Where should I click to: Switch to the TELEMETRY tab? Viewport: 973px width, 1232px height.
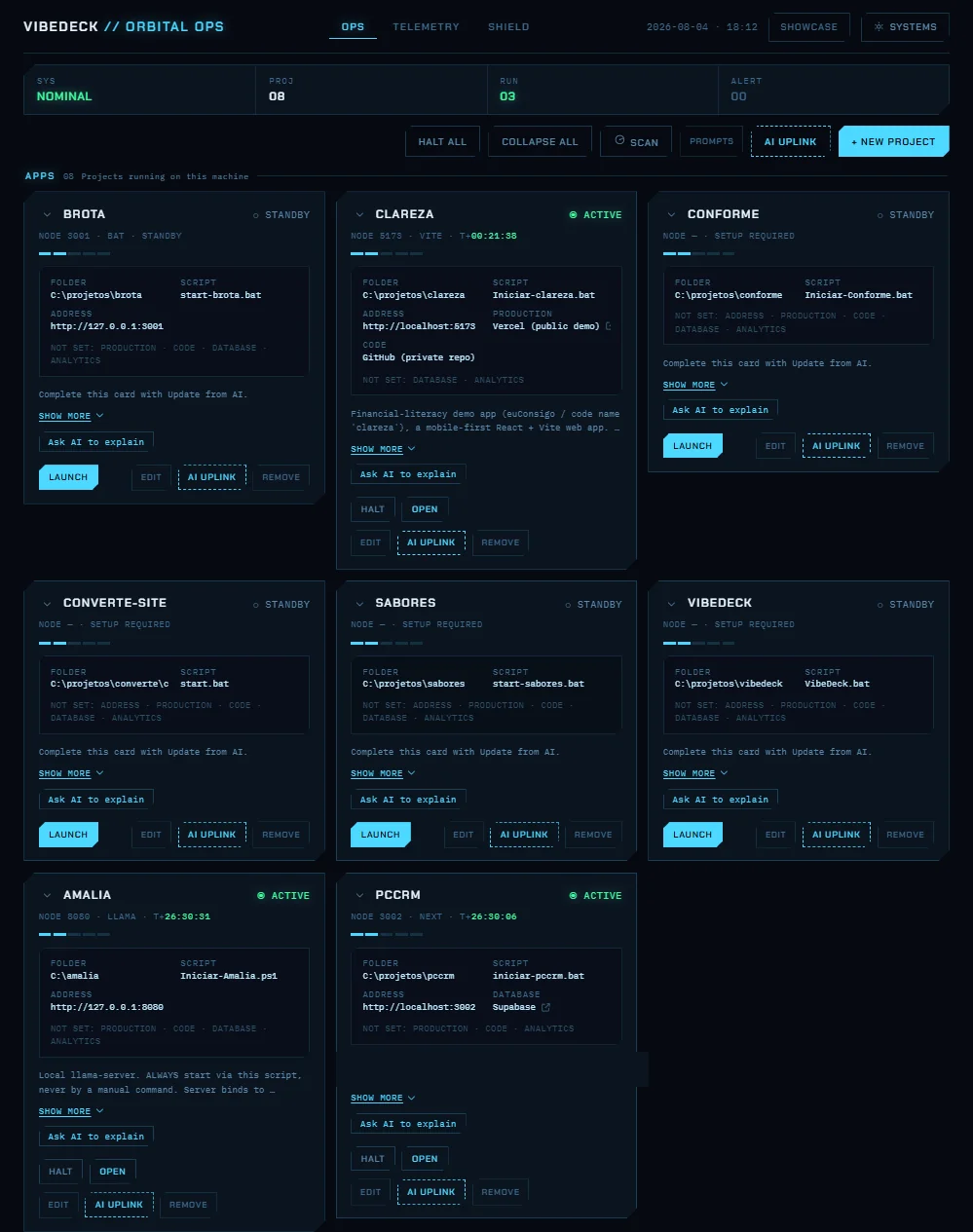426,27
